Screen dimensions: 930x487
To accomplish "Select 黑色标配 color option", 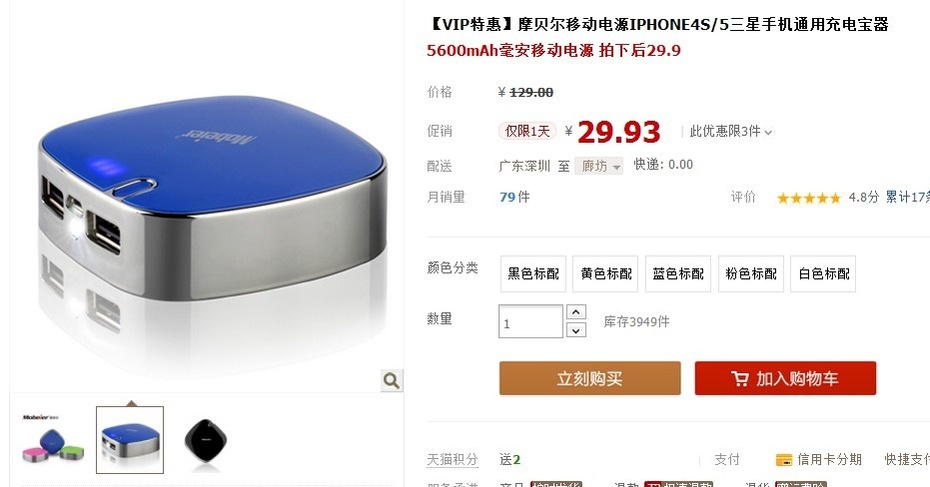I will (533, 273).
